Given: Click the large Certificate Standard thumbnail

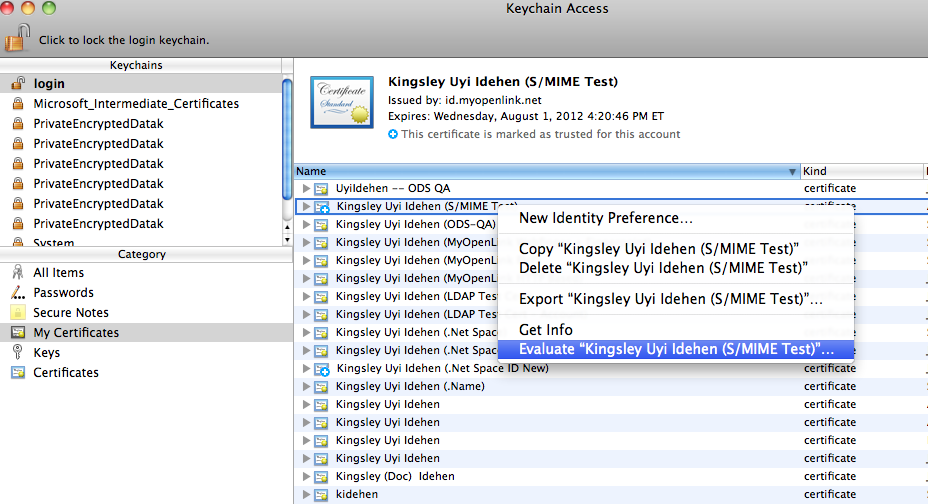Looking at the screenshot, I should pyautogui.click(x=342, y=102).
